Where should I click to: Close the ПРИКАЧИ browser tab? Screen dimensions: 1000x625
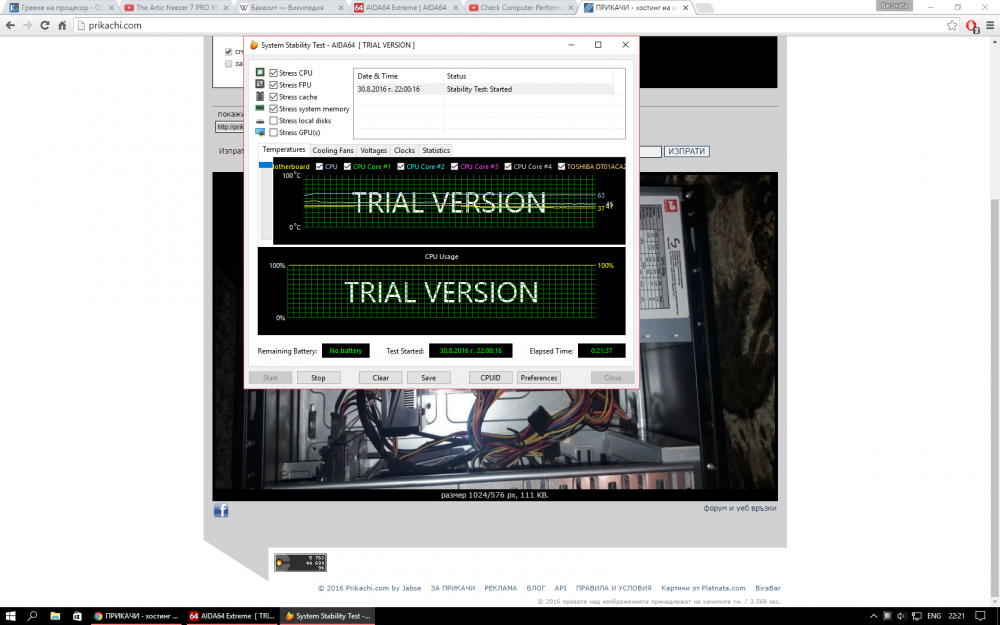click(x=686, y=8)
